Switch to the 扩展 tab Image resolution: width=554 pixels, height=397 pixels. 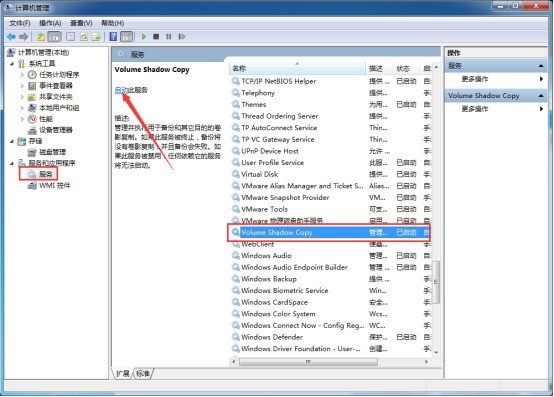point(123,373)
